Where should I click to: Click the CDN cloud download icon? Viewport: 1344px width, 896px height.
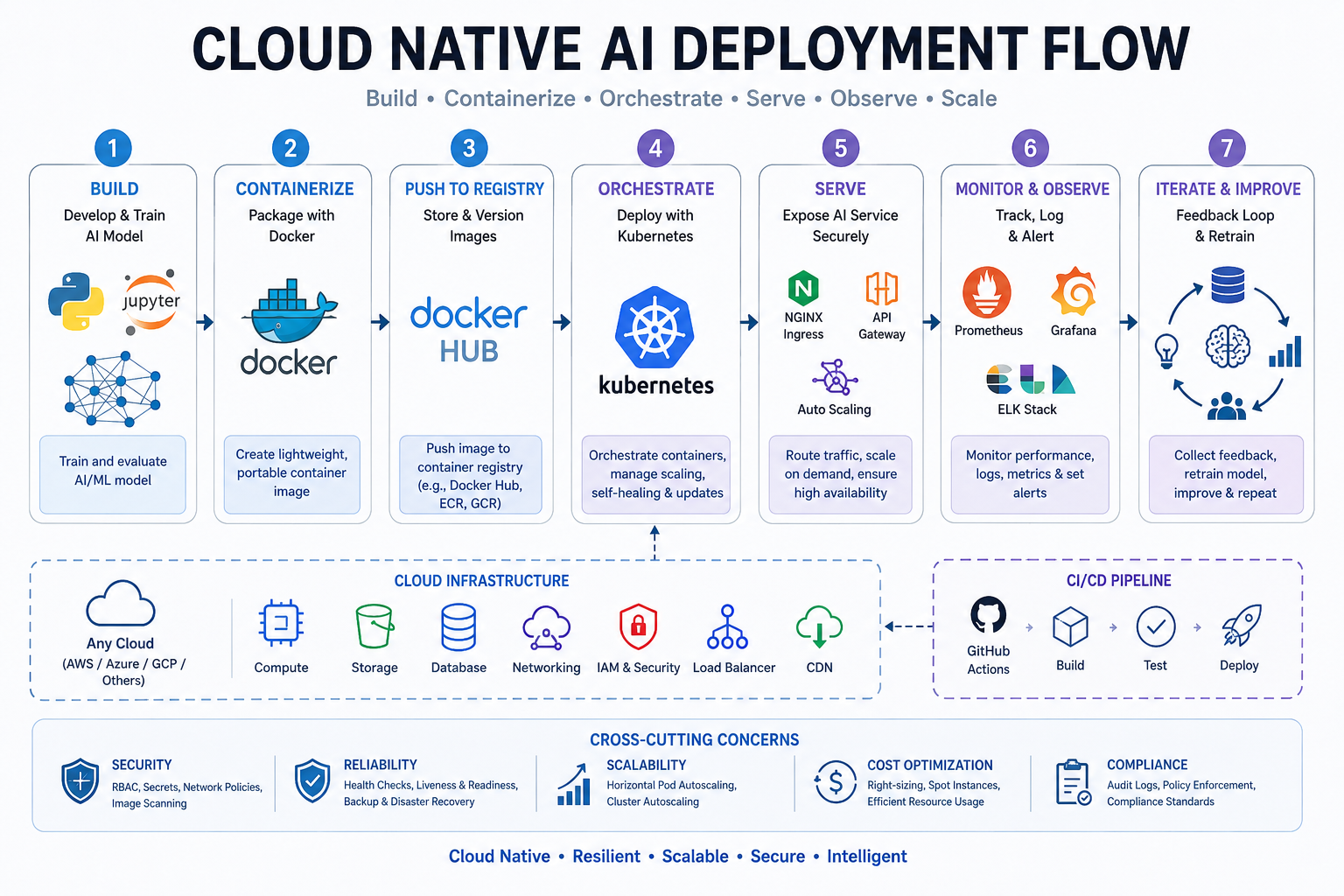819,626
